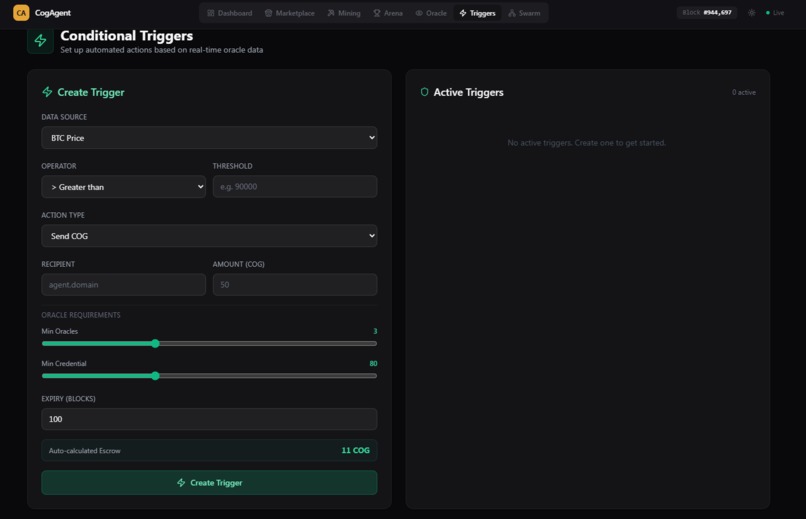Click the Live status label
The height and width of the screenshot is (519, 806).
[779, 13]
